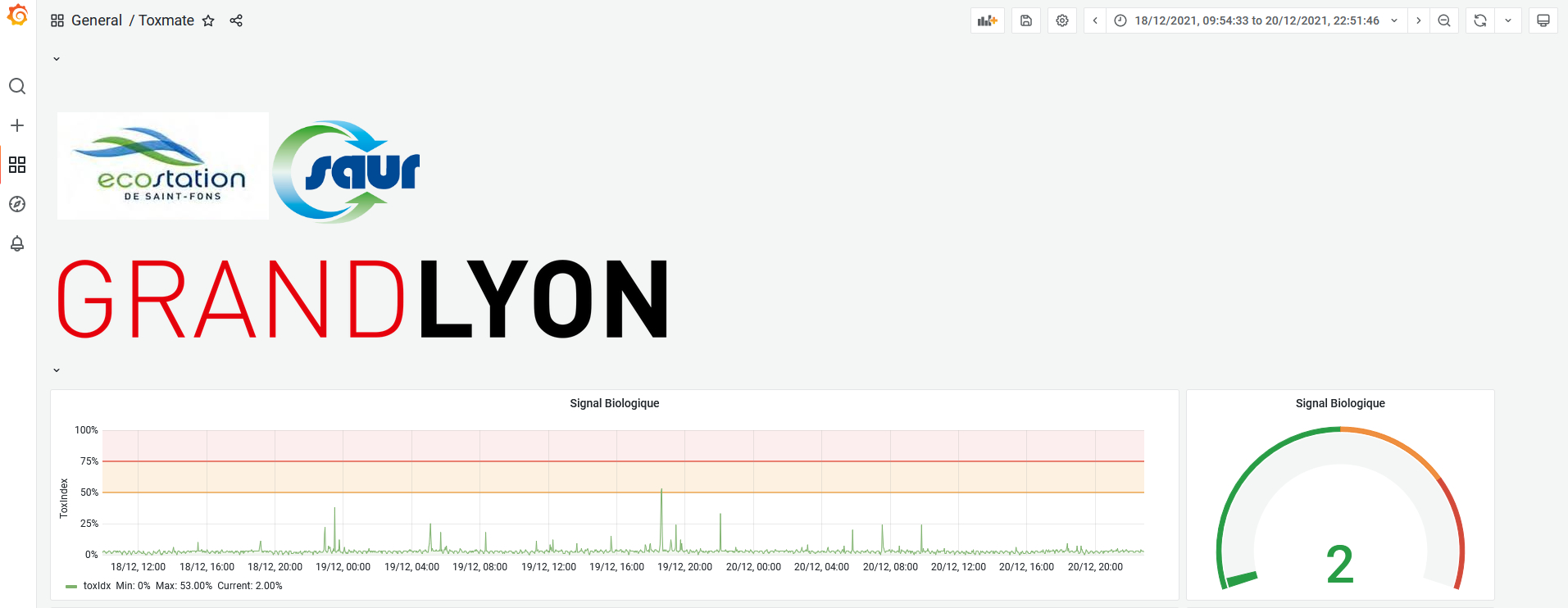Click the Toxmate dashboard title
The width and height of the screenshot is (1568, 608).
(x=166, y=20)
